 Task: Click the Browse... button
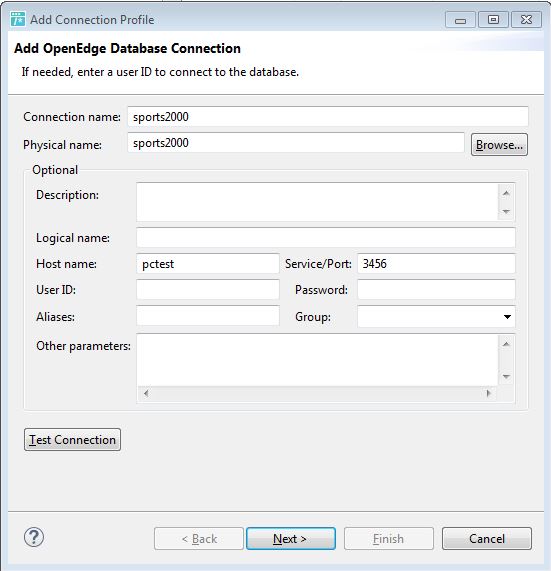[x=499, y=145]
